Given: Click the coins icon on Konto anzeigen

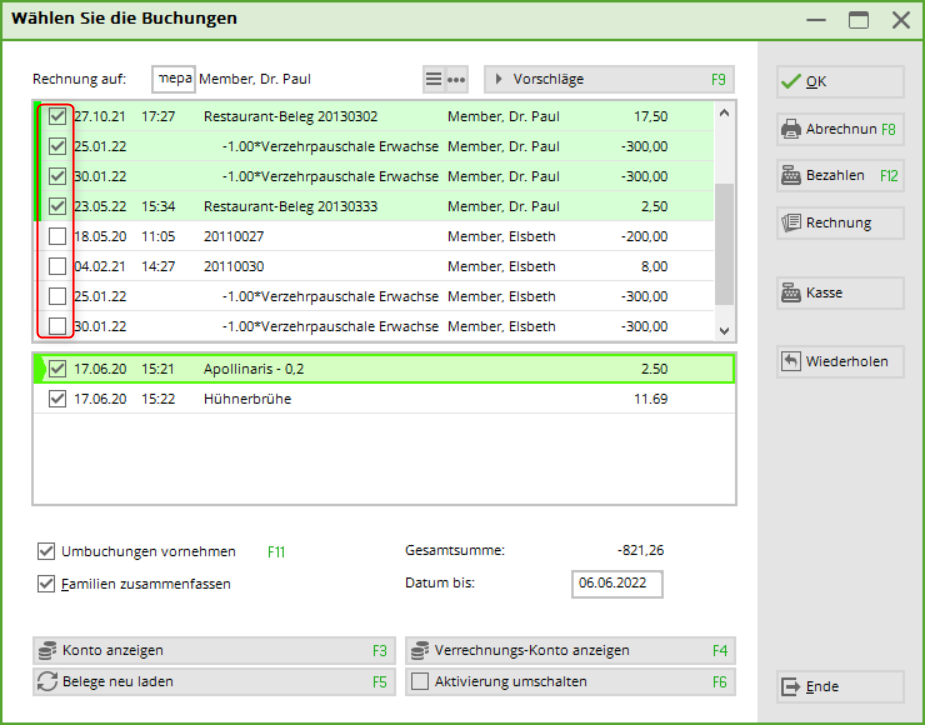Looking at the screenshot, I should (47, 651).
